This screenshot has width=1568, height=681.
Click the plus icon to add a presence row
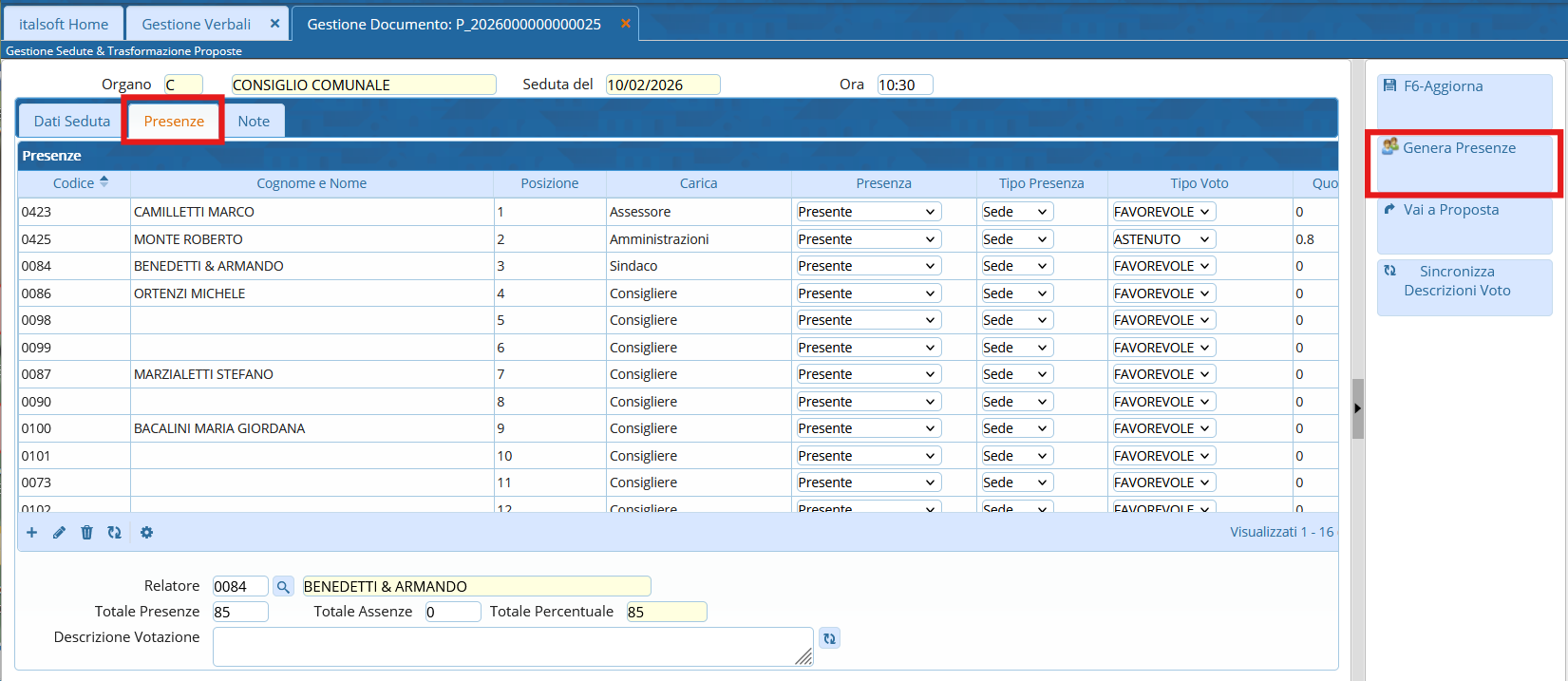[31, 533]
